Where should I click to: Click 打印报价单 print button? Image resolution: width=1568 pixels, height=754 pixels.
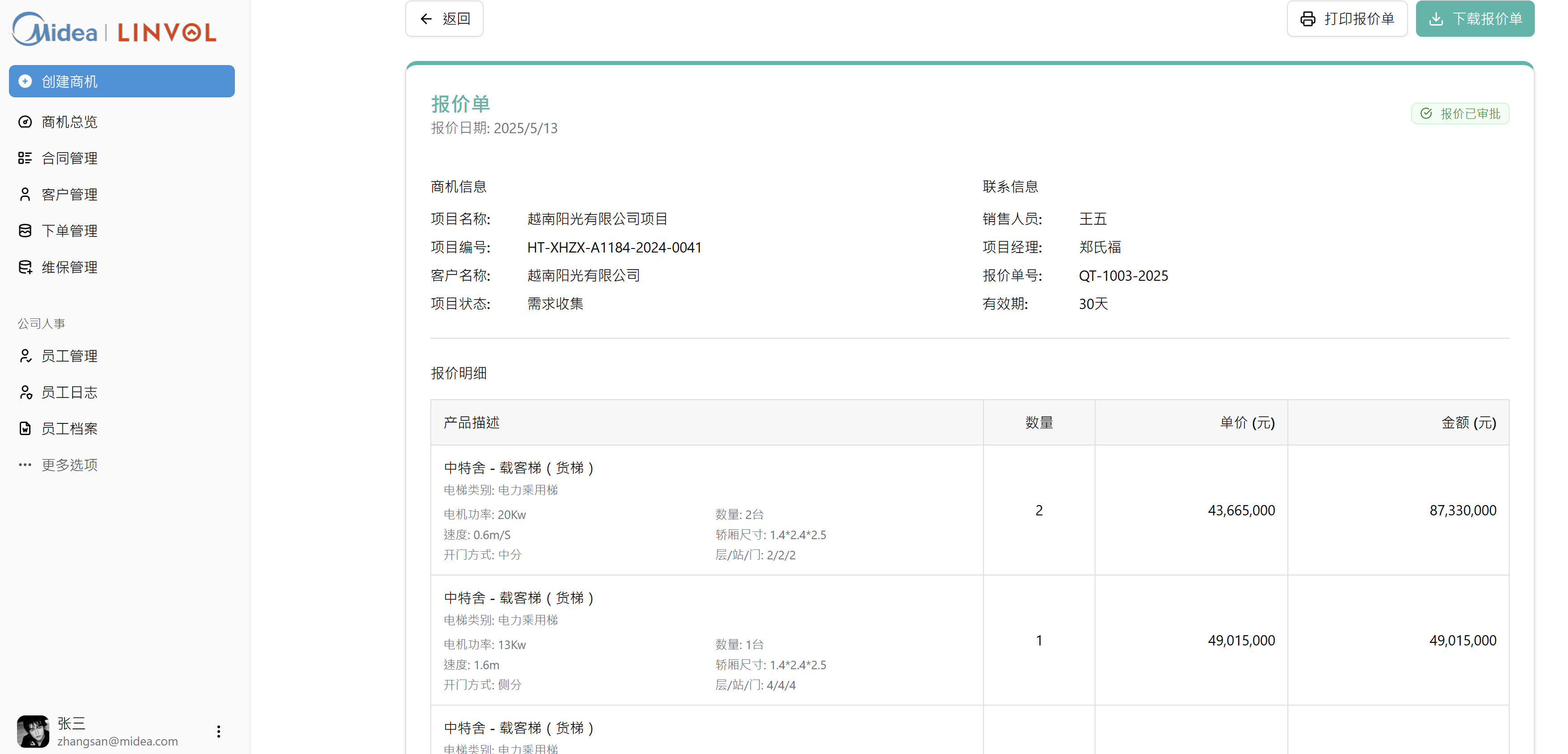1347,19
